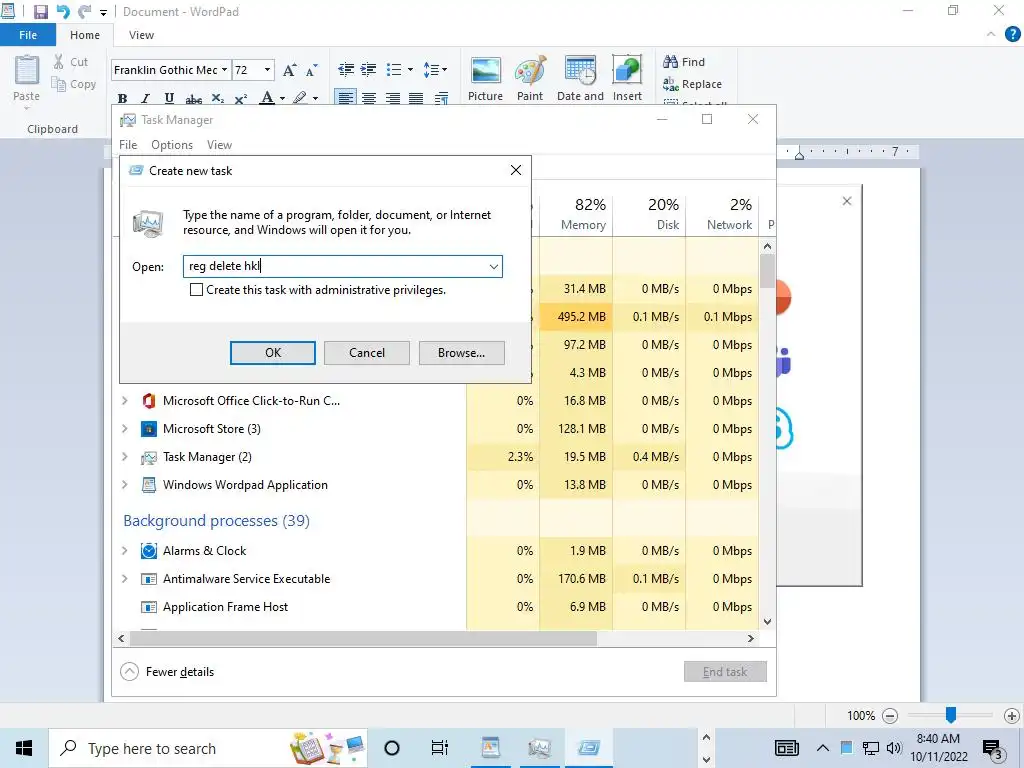This screenshot has height=768, width=1024.
Task: Open Task Manager File menu
Action: [128, 145]
